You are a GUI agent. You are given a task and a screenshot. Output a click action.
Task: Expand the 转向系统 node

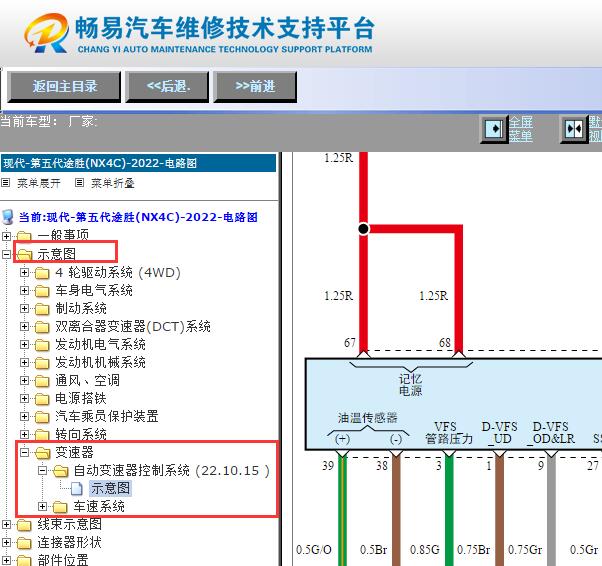pos(24,434)
